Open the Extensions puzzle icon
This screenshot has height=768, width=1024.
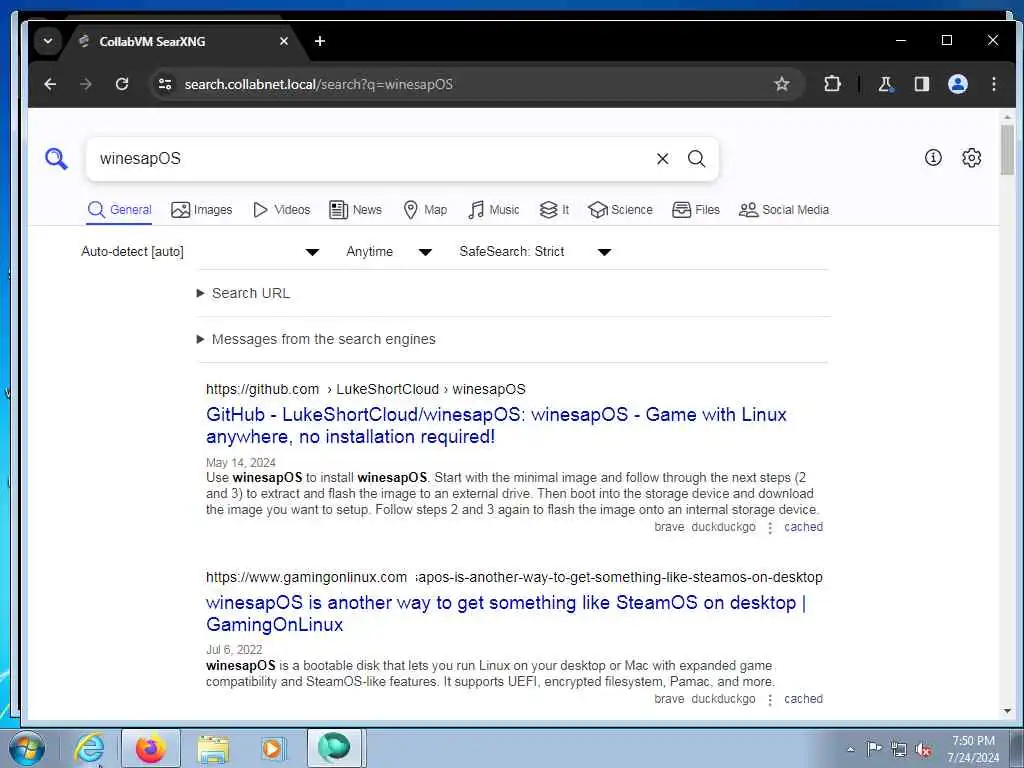[832, 84]
